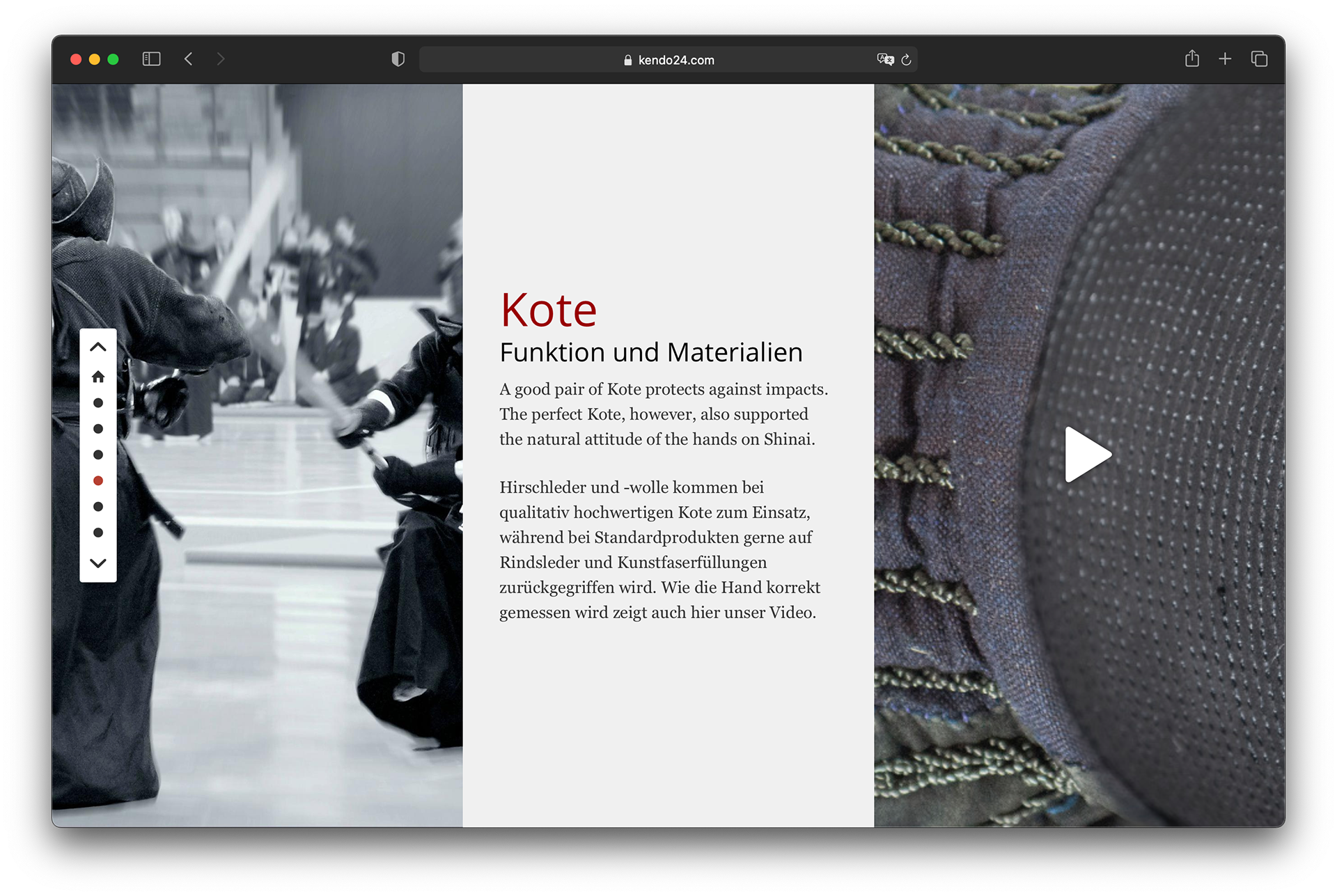Click the translate page icon
Image resolution: width=1337 pixels, height=896 pixels.
[x=884, y=60]
